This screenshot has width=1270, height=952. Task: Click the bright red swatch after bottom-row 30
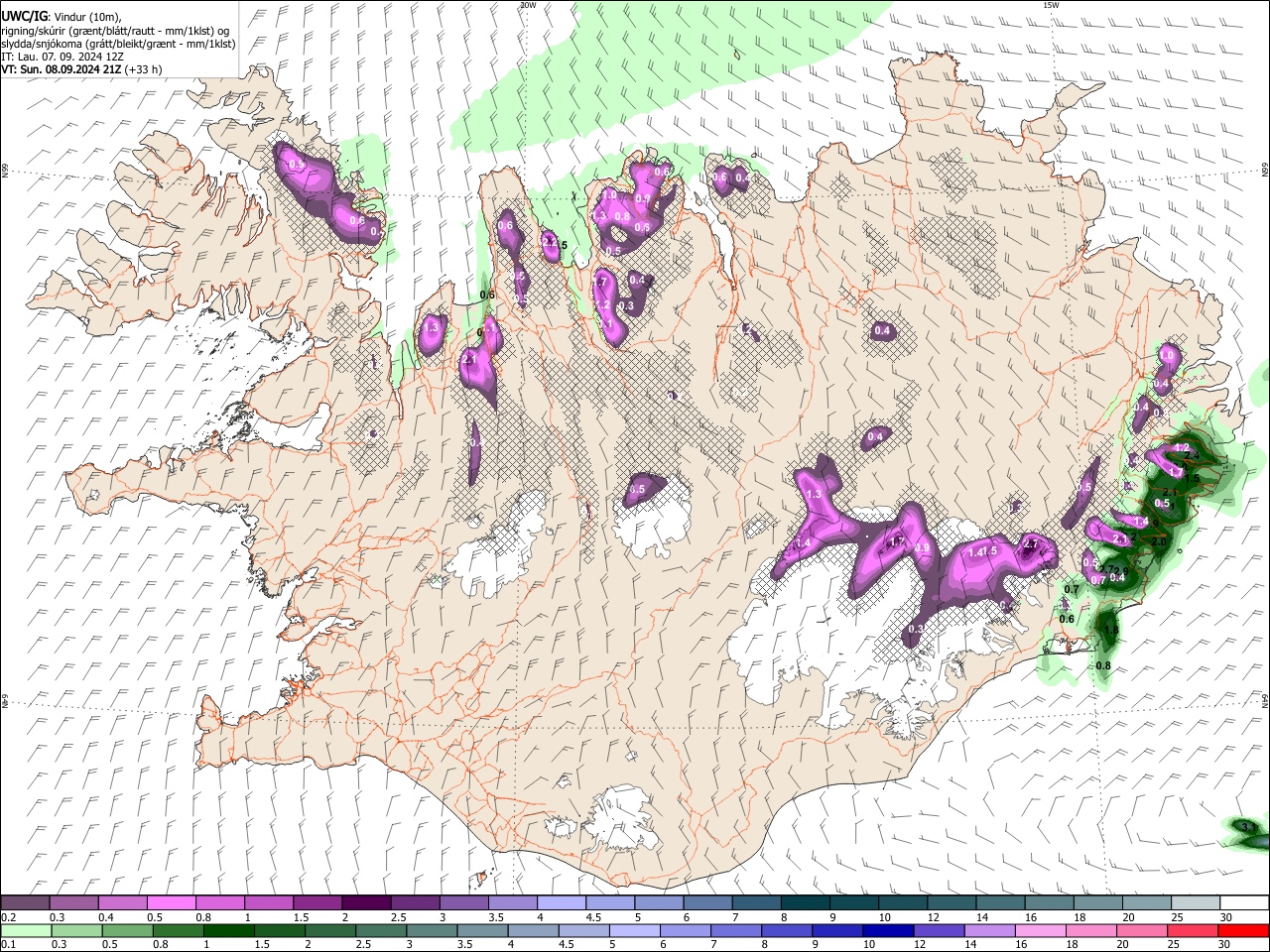(x=1244, y=931)
